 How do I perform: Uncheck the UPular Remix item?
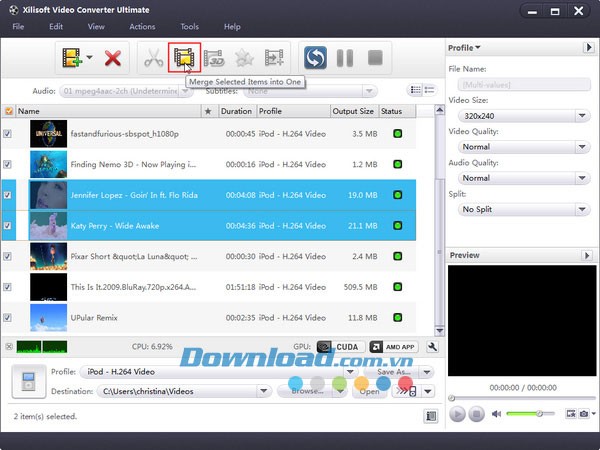pos(7,317)
